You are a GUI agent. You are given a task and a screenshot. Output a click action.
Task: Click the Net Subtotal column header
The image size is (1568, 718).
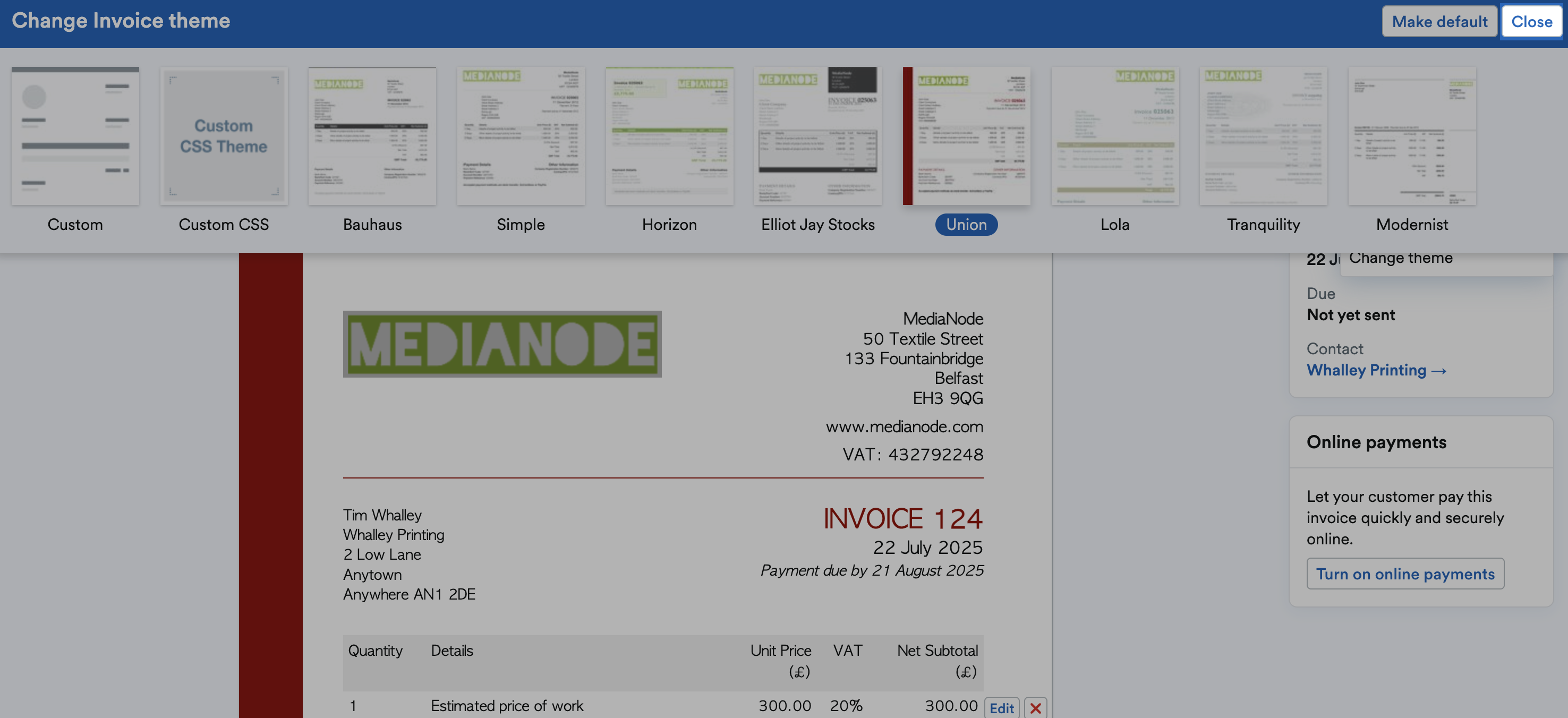click(x=938, y=661)
